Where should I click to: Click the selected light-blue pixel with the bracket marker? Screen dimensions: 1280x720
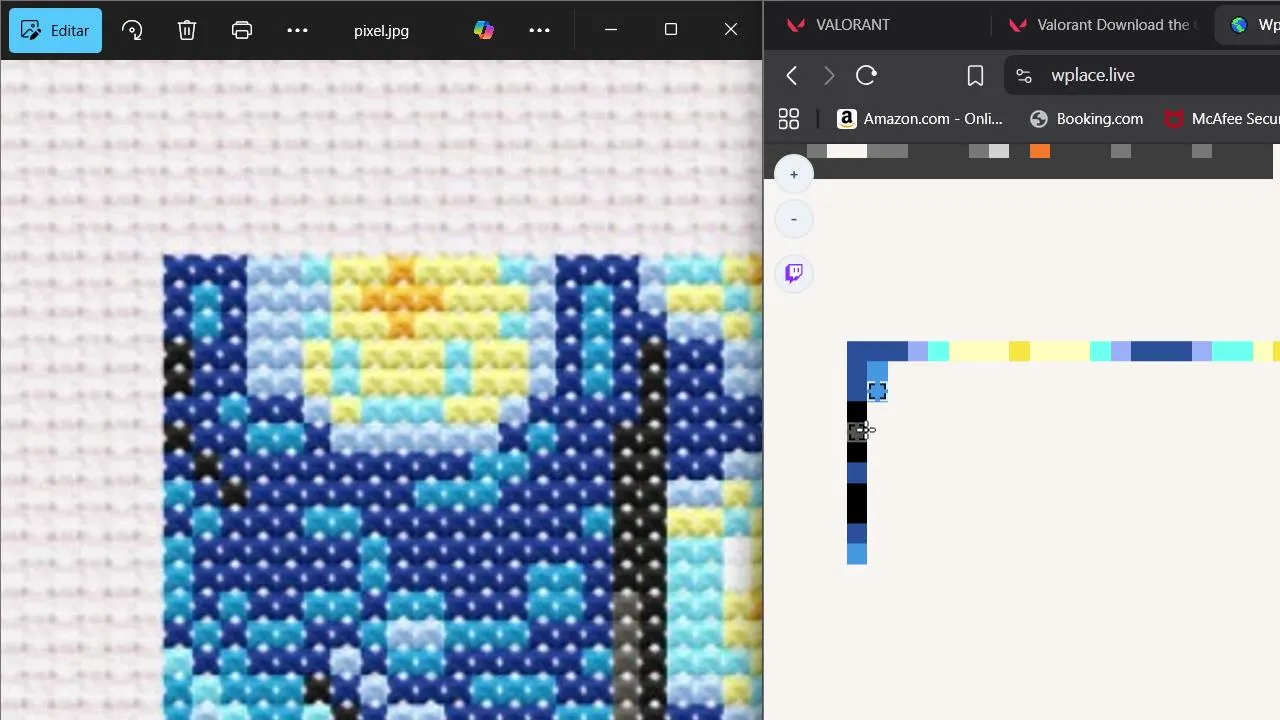point(877,391)
